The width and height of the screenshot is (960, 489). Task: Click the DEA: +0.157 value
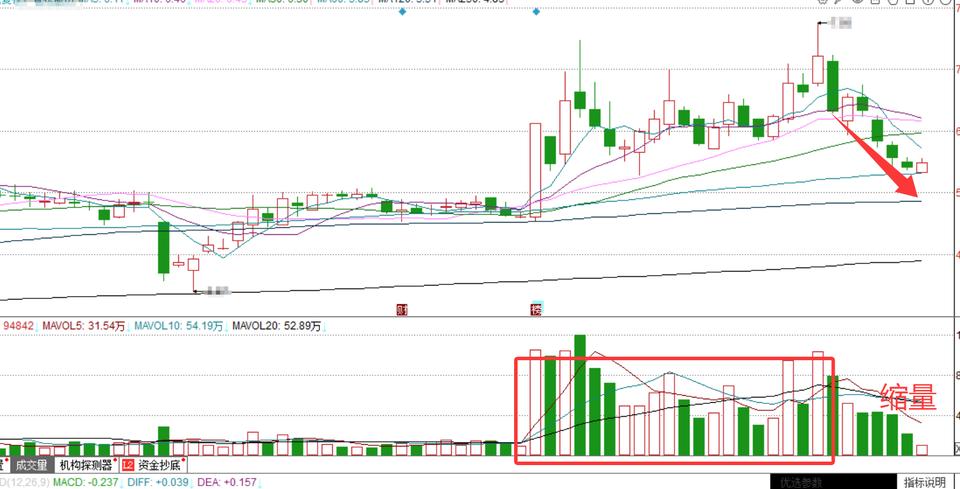227,482
